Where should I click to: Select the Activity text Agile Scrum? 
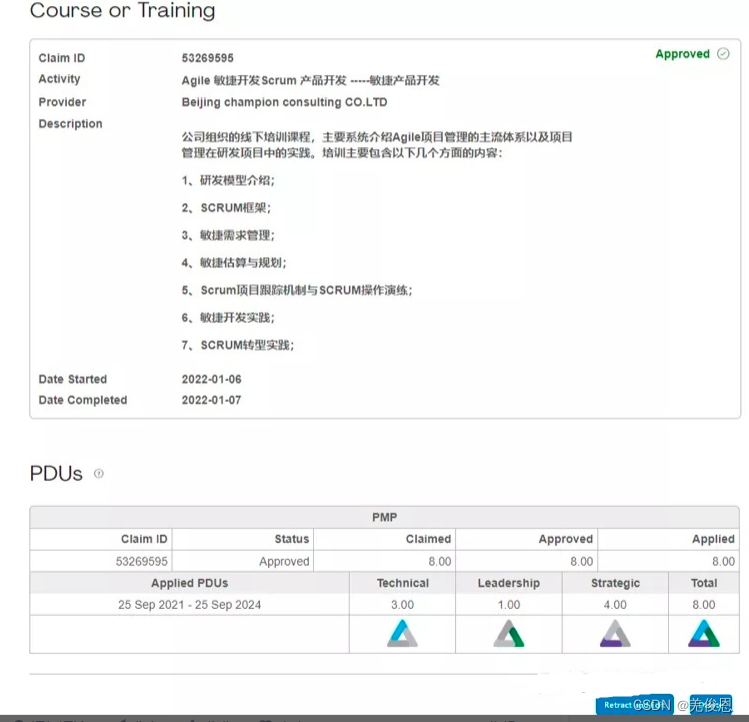(x=310, y=80)
